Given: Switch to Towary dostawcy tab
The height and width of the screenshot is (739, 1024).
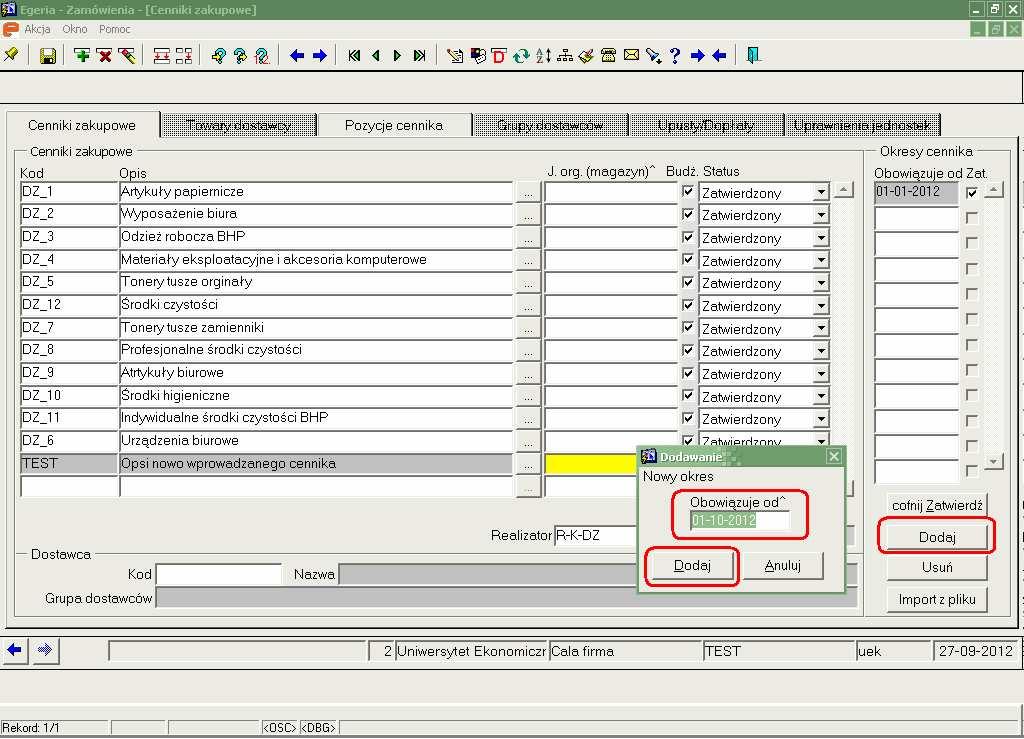Looking at the screenshot, I should pos(238,125).
